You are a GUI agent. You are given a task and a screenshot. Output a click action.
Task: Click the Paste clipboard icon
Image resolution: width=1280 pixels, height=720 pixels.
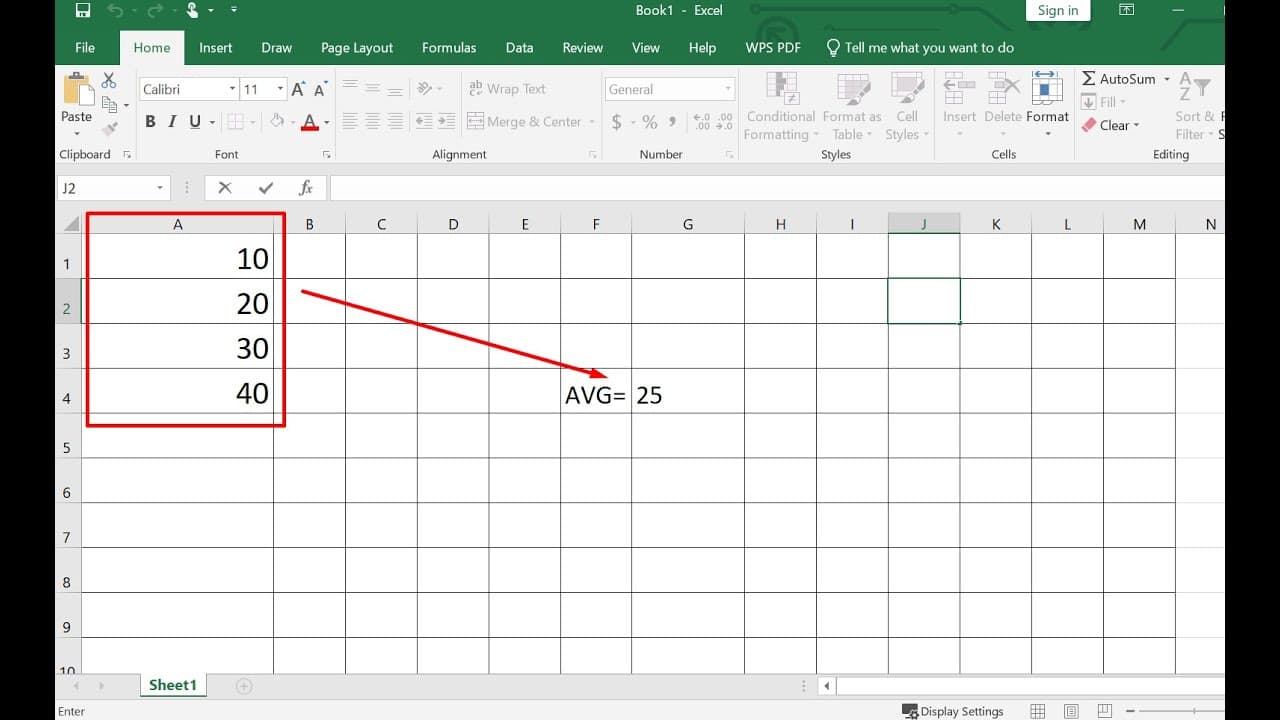point(77,89)
